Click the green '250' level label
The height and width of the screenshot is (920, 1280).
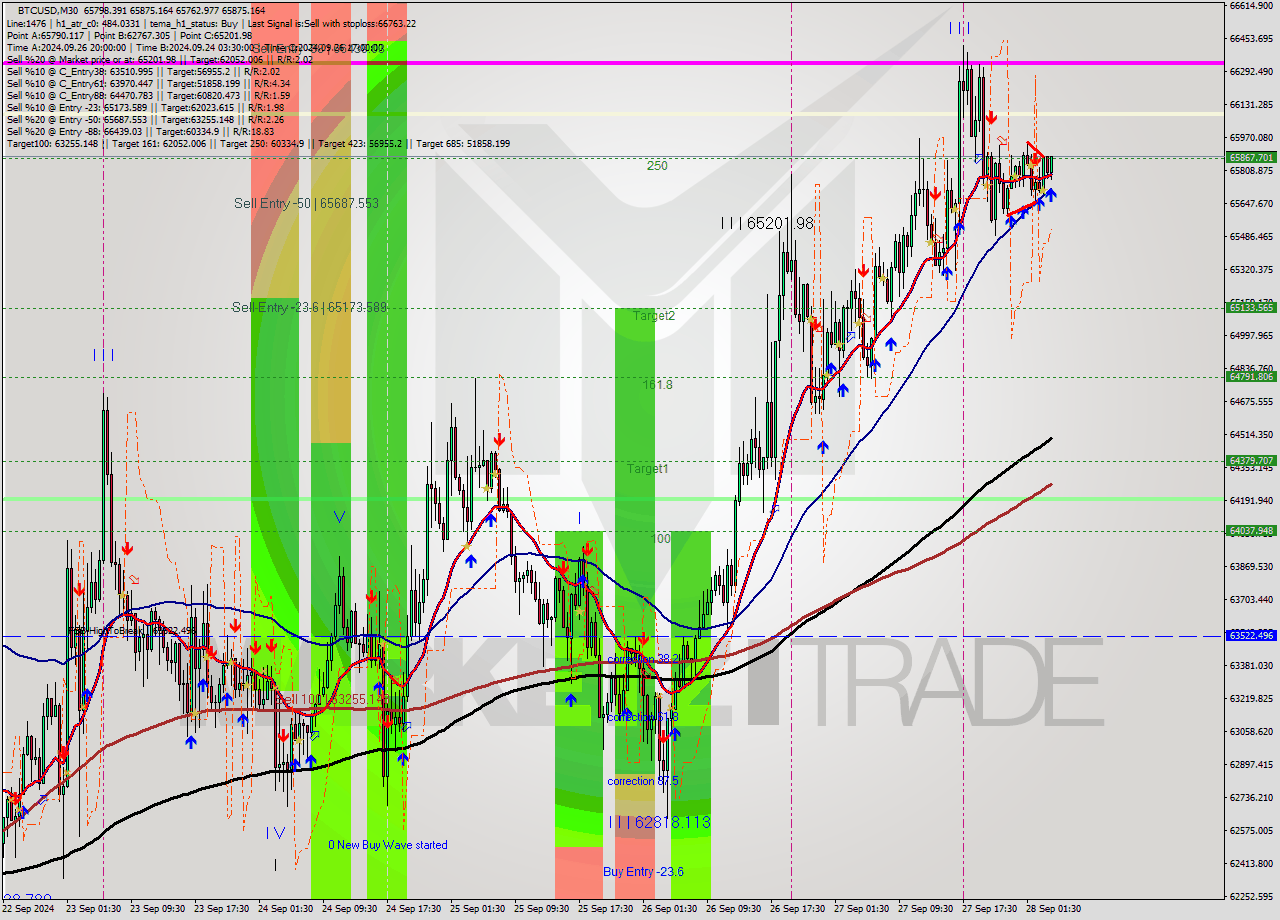click(657, 166)
